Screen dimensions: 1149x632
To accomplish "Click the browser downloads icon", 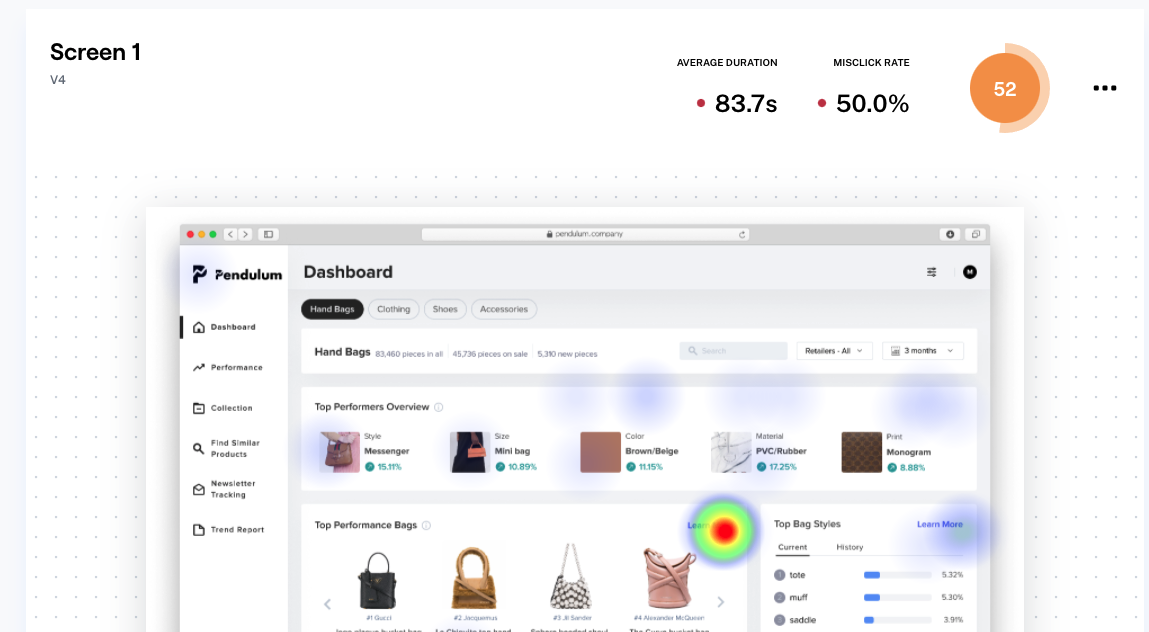I will (950, 235).
